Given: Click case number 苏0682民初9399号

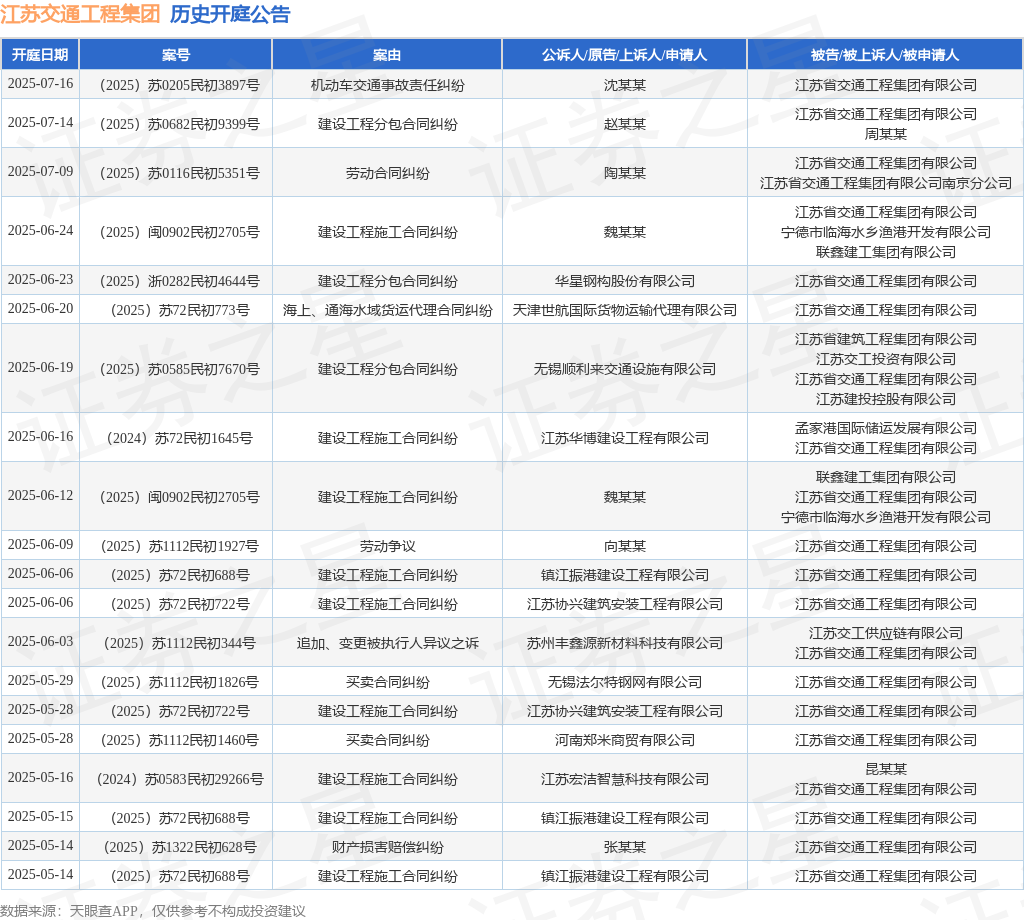Looking at the screenshot, I should (179, 124).
